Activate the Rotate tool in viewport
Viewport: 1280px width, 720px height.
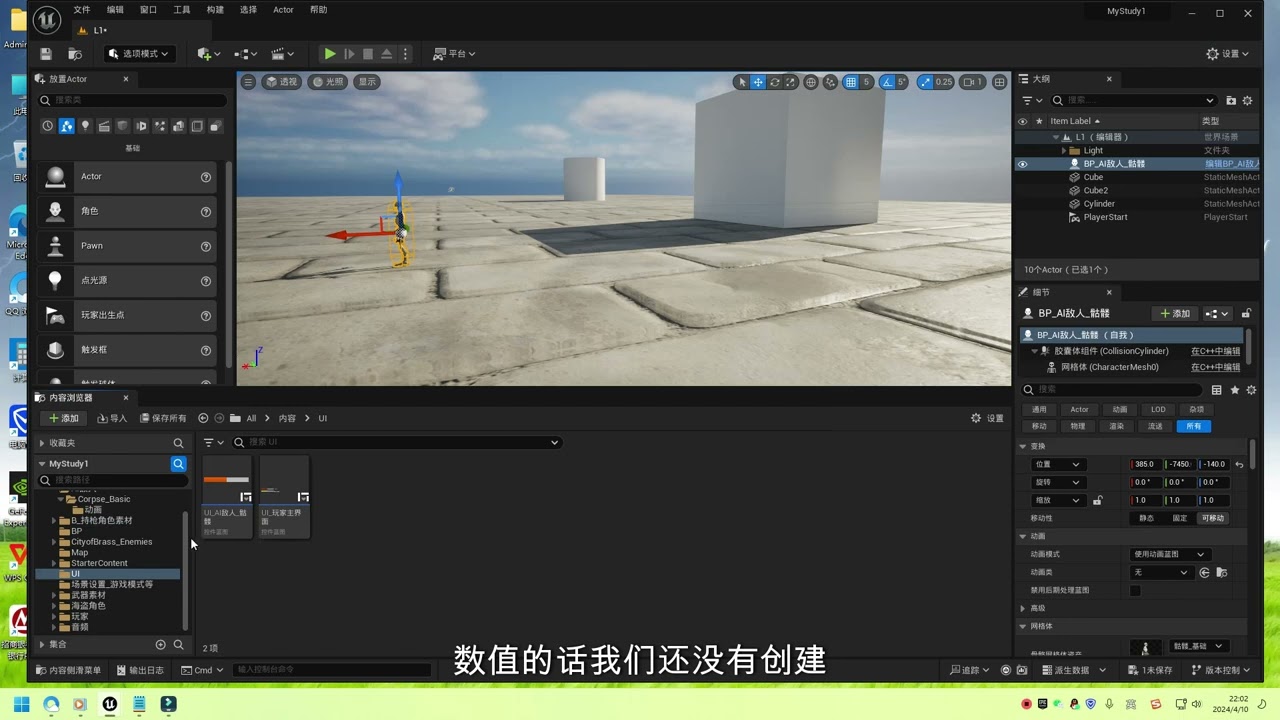click(x=774, y=82)
